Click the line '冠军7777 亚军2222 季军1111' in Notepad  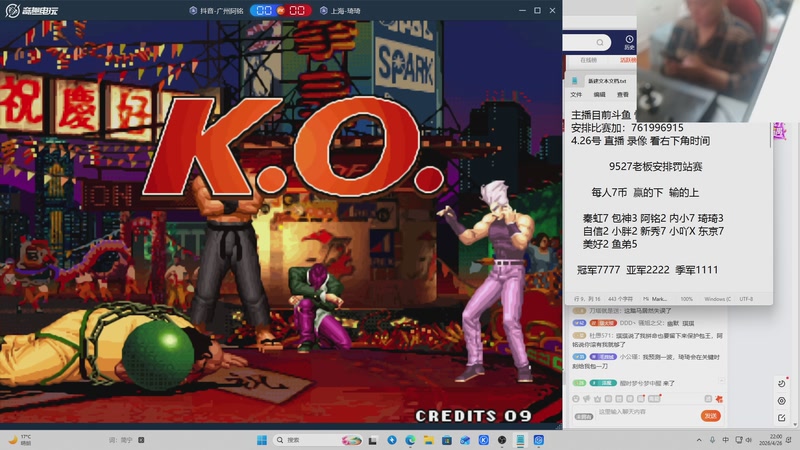(647, 270)
